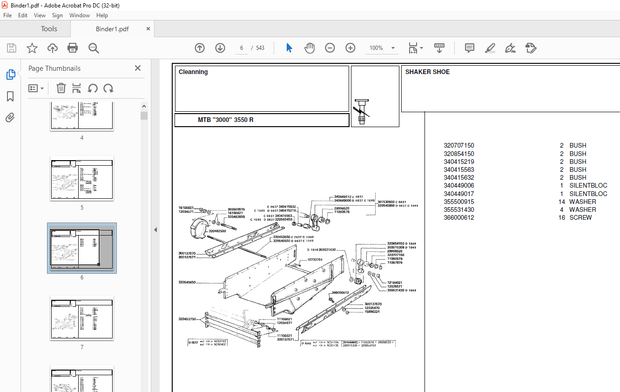Close the Page Thumbnails panel
Image resolution: width=620 pixels, height=392 pixels.
(x=138, y=68)
